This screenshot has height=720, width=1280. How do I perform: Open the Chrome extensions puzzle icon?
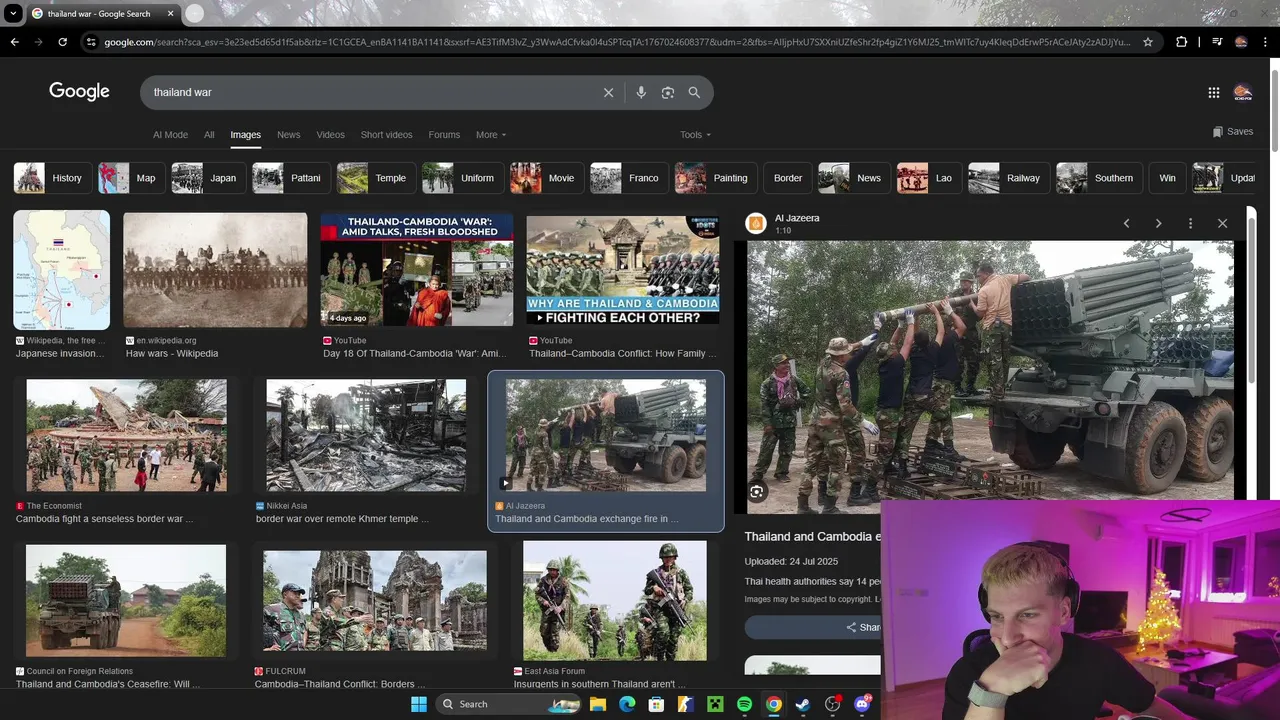click(x=1182, y=42)
